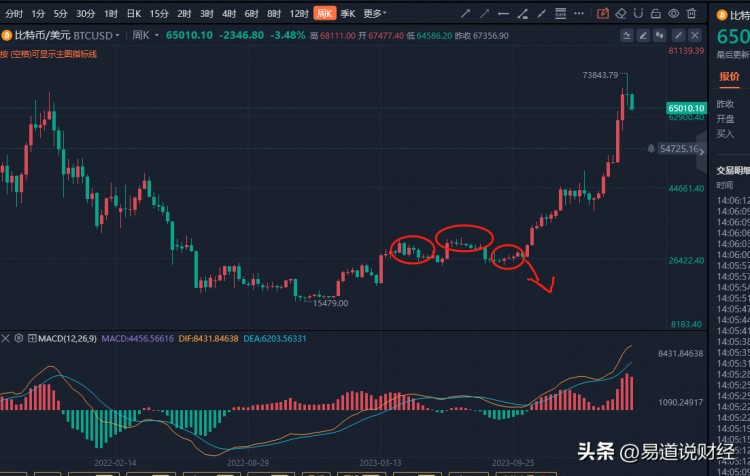750x476 pixels.
Task: Switch to the 季K timeframe
Action: click(x=348, y=14)
